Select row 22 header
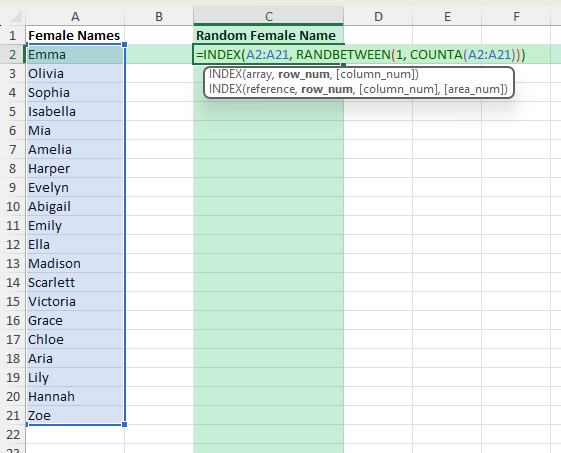 click(13, 434)
